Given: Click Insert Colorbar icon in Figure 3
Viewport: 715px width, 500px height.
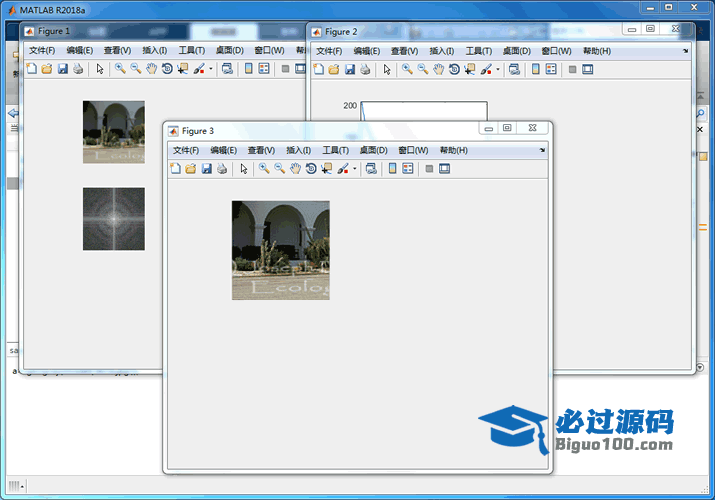Looking at the screenshot, I should (x=392, y=169).
